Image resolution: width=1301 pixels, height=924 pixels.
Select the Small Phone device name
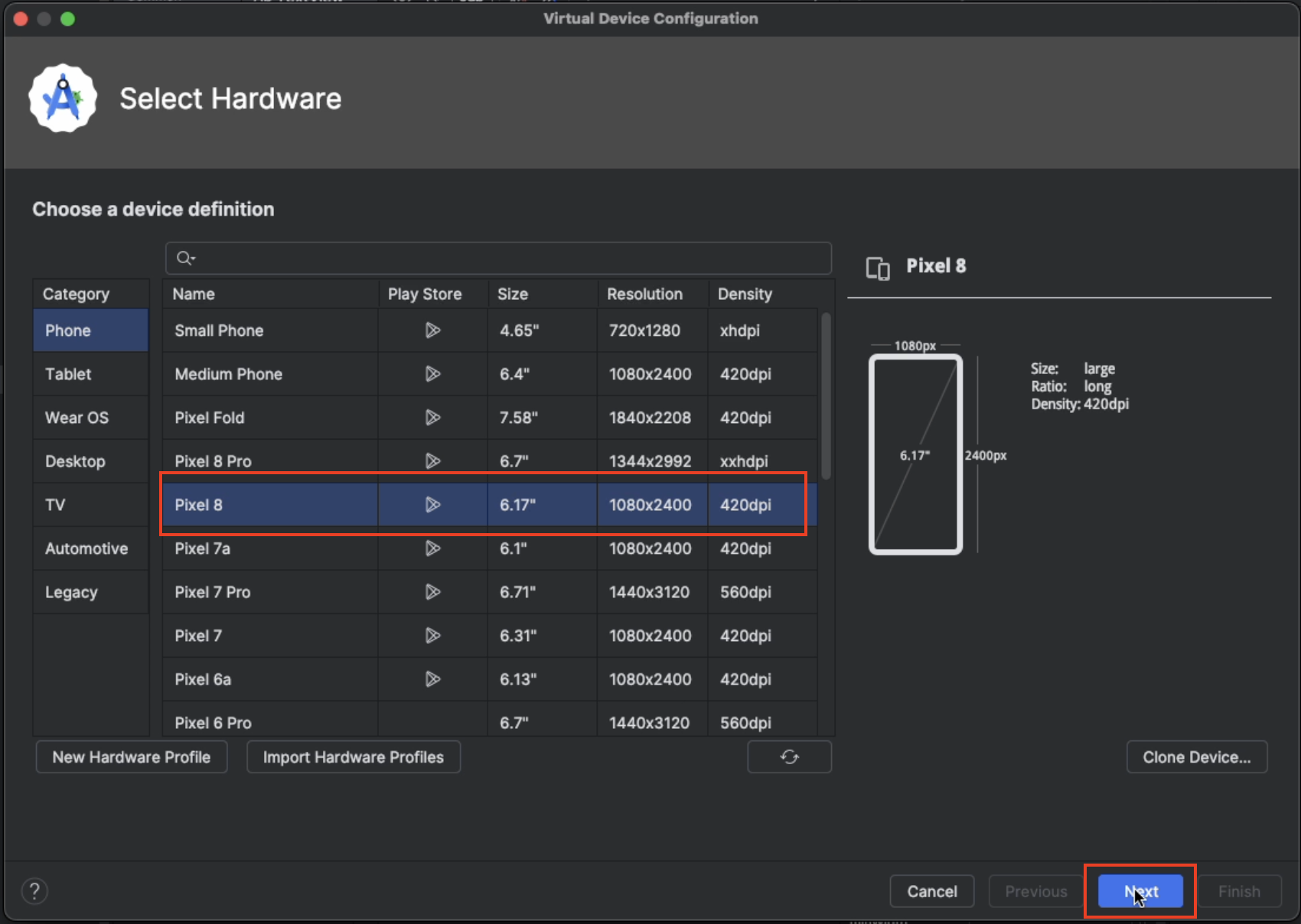click(x=219, y=330)
